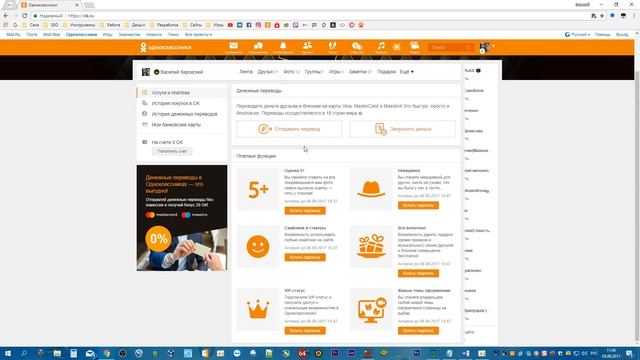Open the Группы tab
The width and height of the screenshot is (640, 360).
point(314,72)
